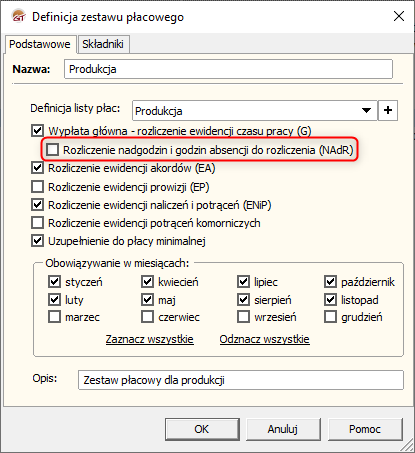Enable Rozliczenie ewidencji prowizji (EP)
This screenshot has height=453, width=415.
[37, 187]
